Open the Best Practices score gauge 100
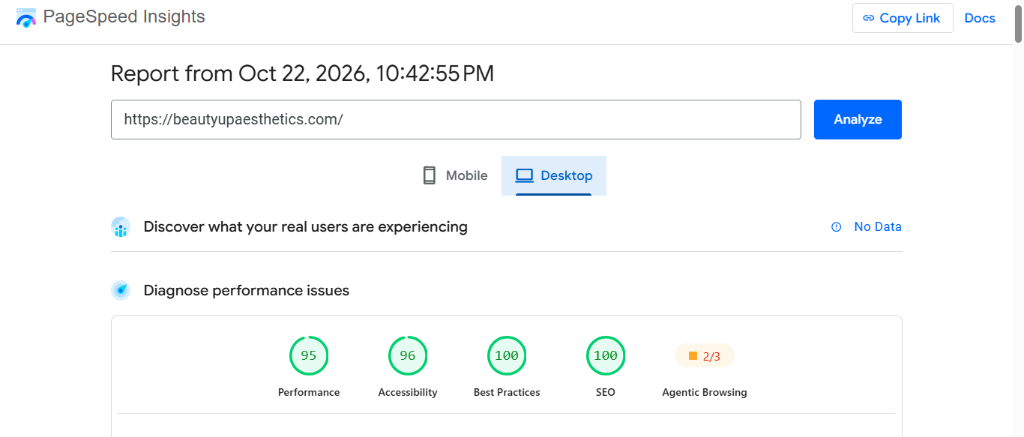The height and width of the screenshot is (437, 1024). pos(507,356)
